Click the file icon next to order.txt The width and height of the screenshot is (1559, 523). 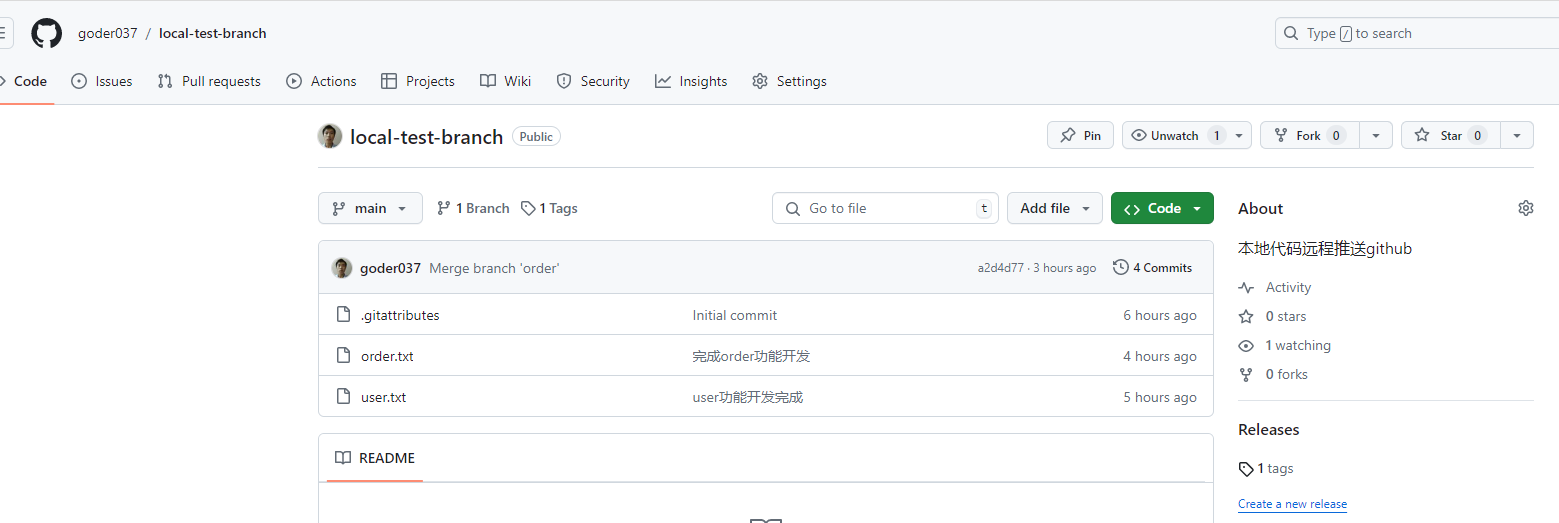point(343,356)
